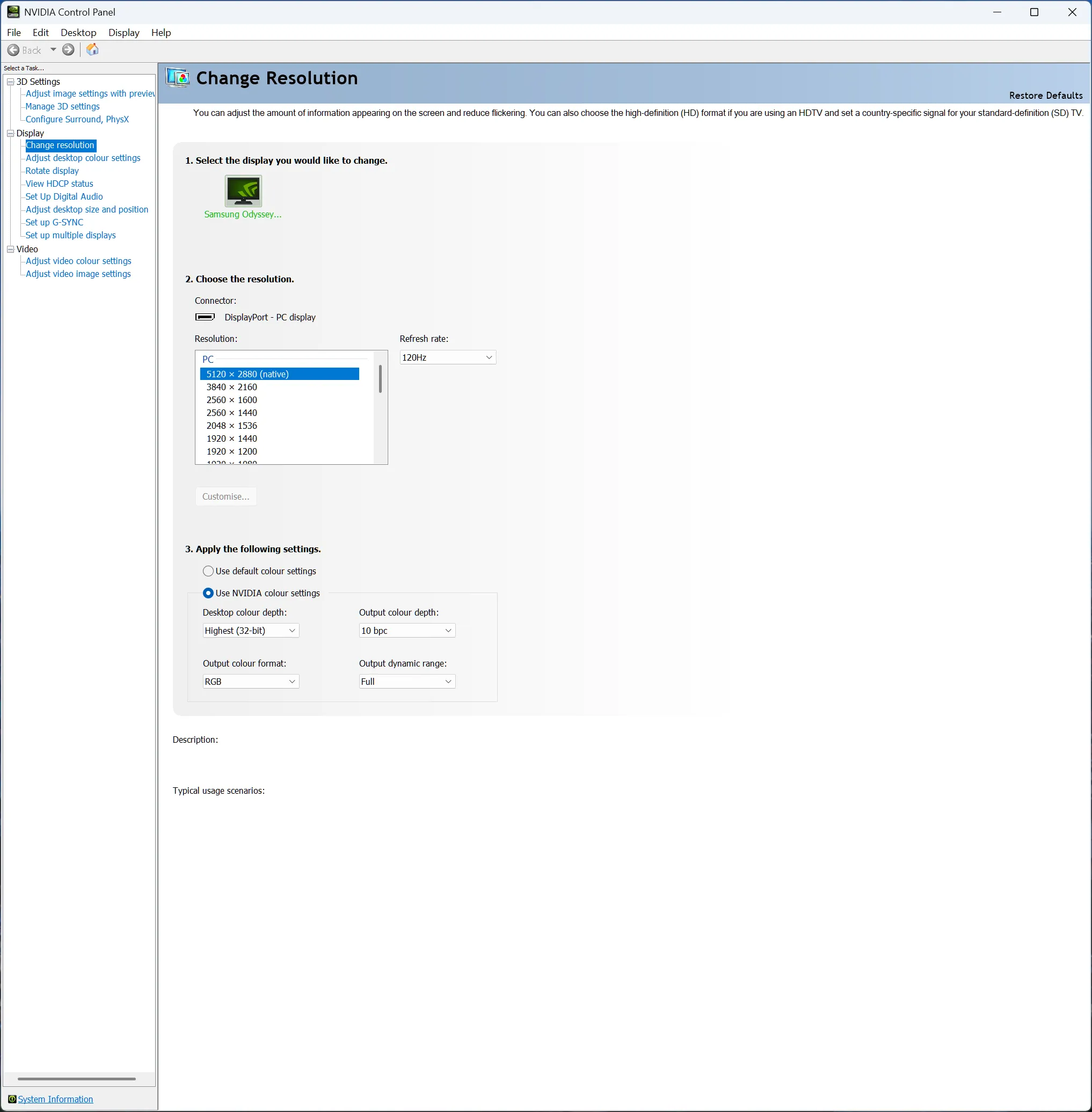Open the Refresh rate dropdown
The image size is (1092, 1112).
click(x=448, y=357)
